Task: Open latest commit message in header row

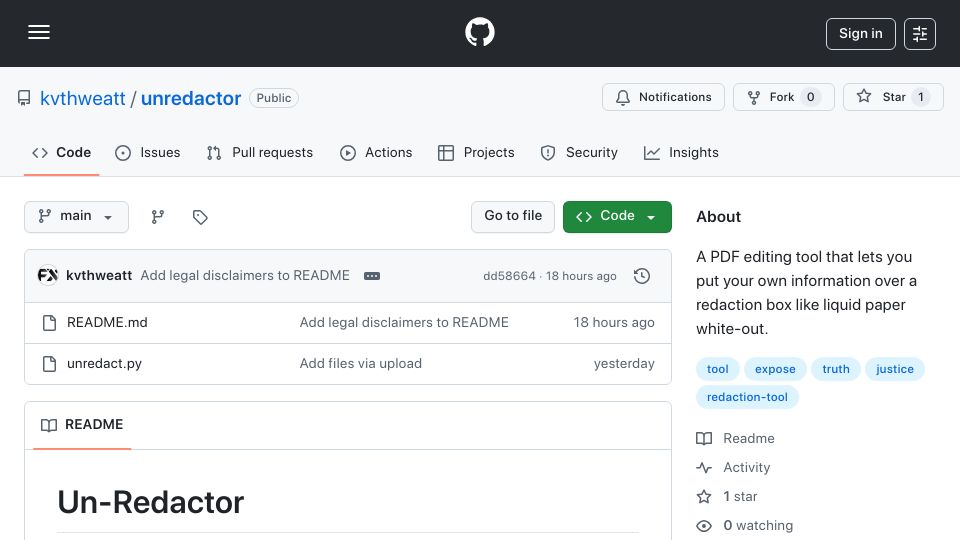Action: [245, 276]
